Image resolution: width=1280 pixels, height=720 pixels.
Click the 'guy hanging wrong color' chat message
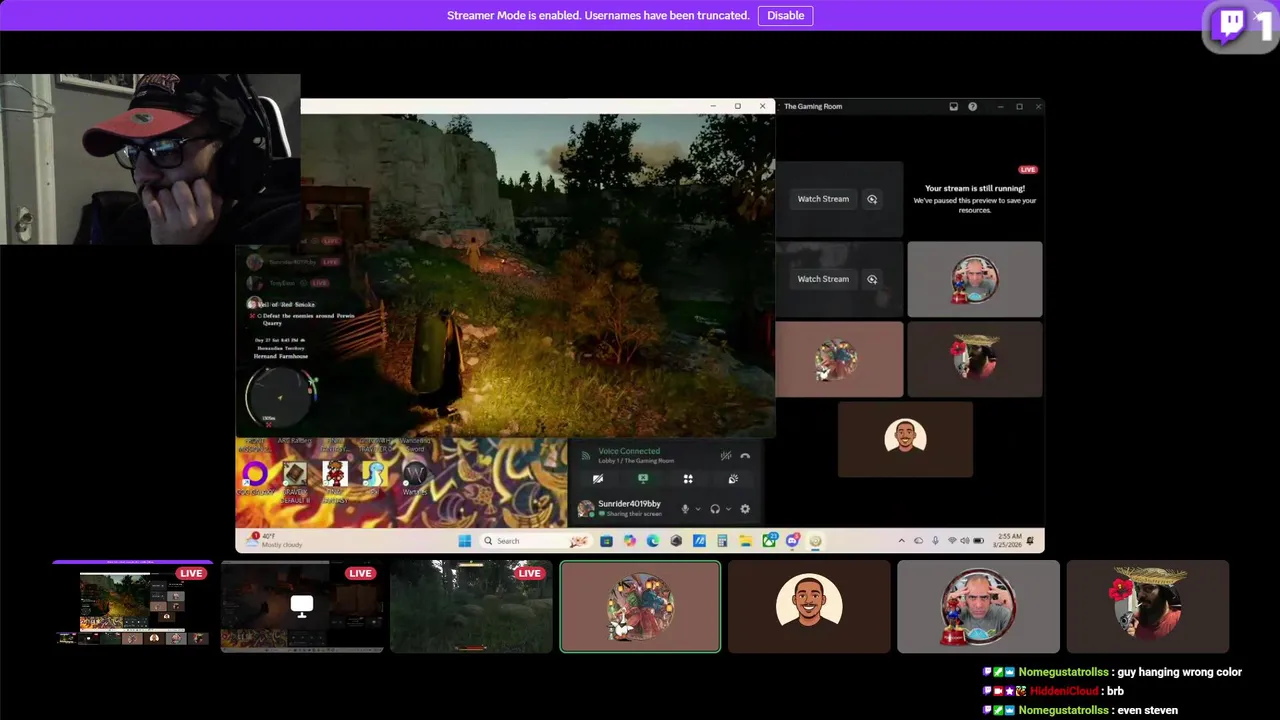1179,672
